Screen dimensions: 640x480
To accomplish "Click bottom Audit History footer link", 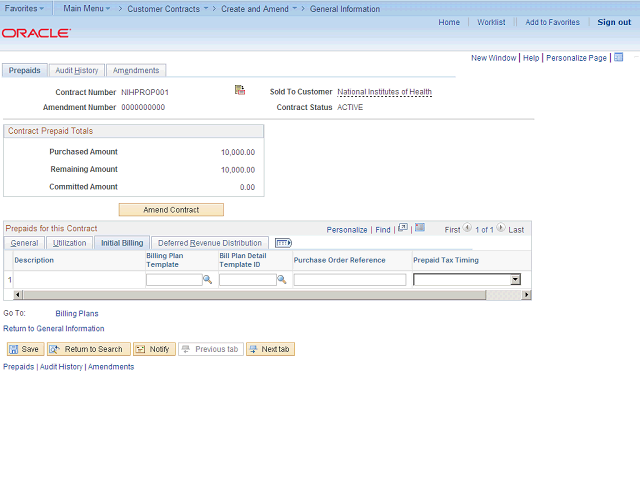I will 61,367.
